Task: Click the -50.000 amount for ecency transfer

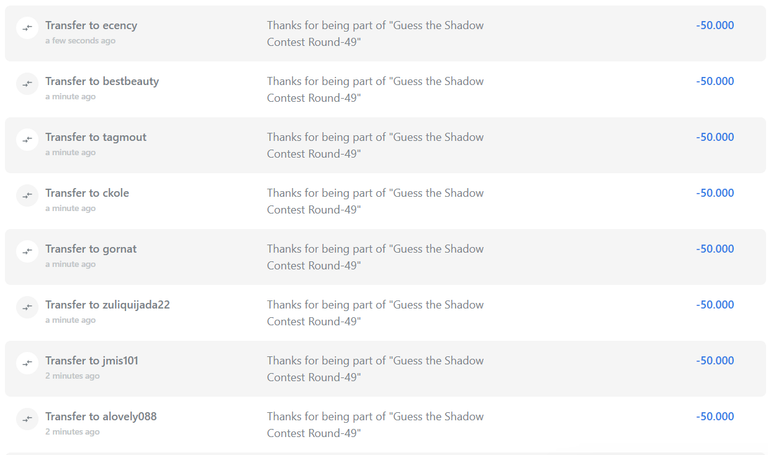Action: 715,25
